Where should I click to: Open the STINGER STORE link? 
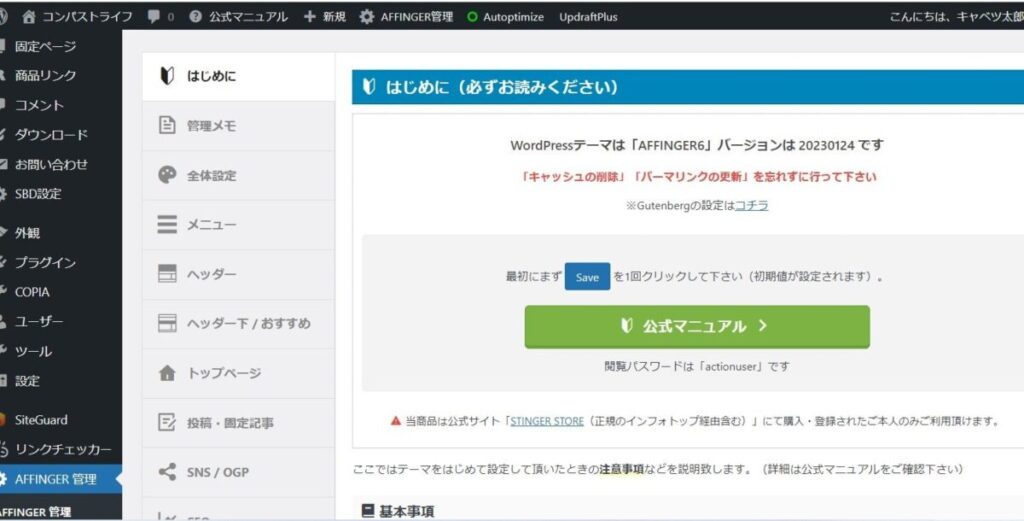click(547, 421)
